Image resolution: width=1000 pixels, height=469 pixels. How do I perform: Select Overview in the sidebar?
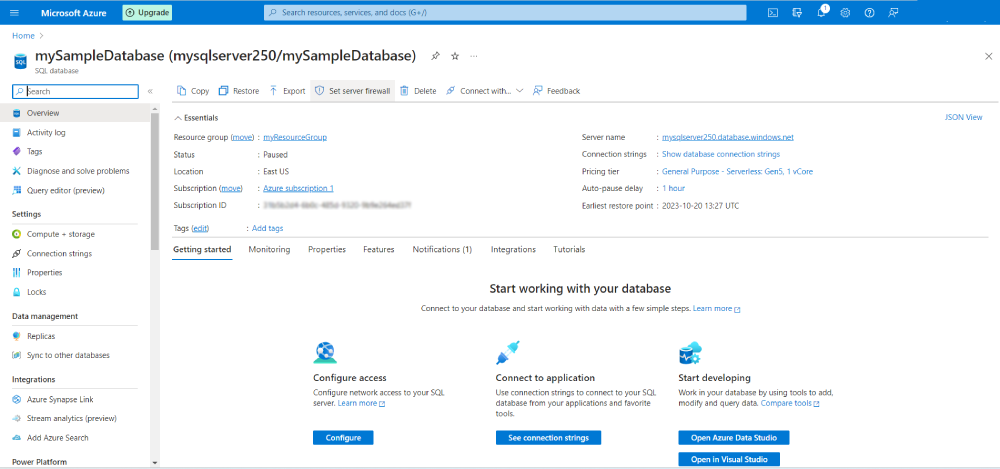(75, 113)
